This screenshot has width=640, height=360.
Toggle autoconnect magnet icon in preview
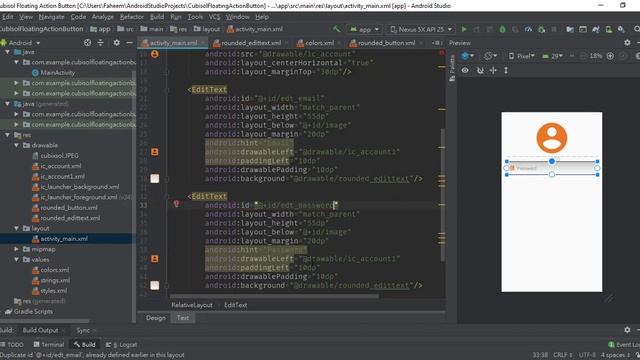pos(480,70)
